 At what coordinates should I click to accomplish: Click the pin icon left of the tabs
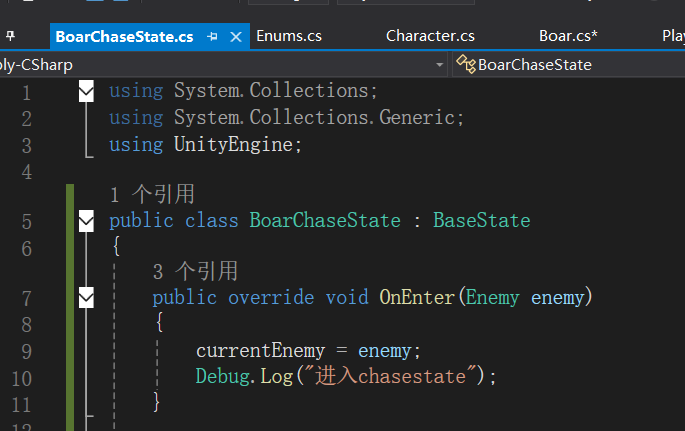(10, 36)
